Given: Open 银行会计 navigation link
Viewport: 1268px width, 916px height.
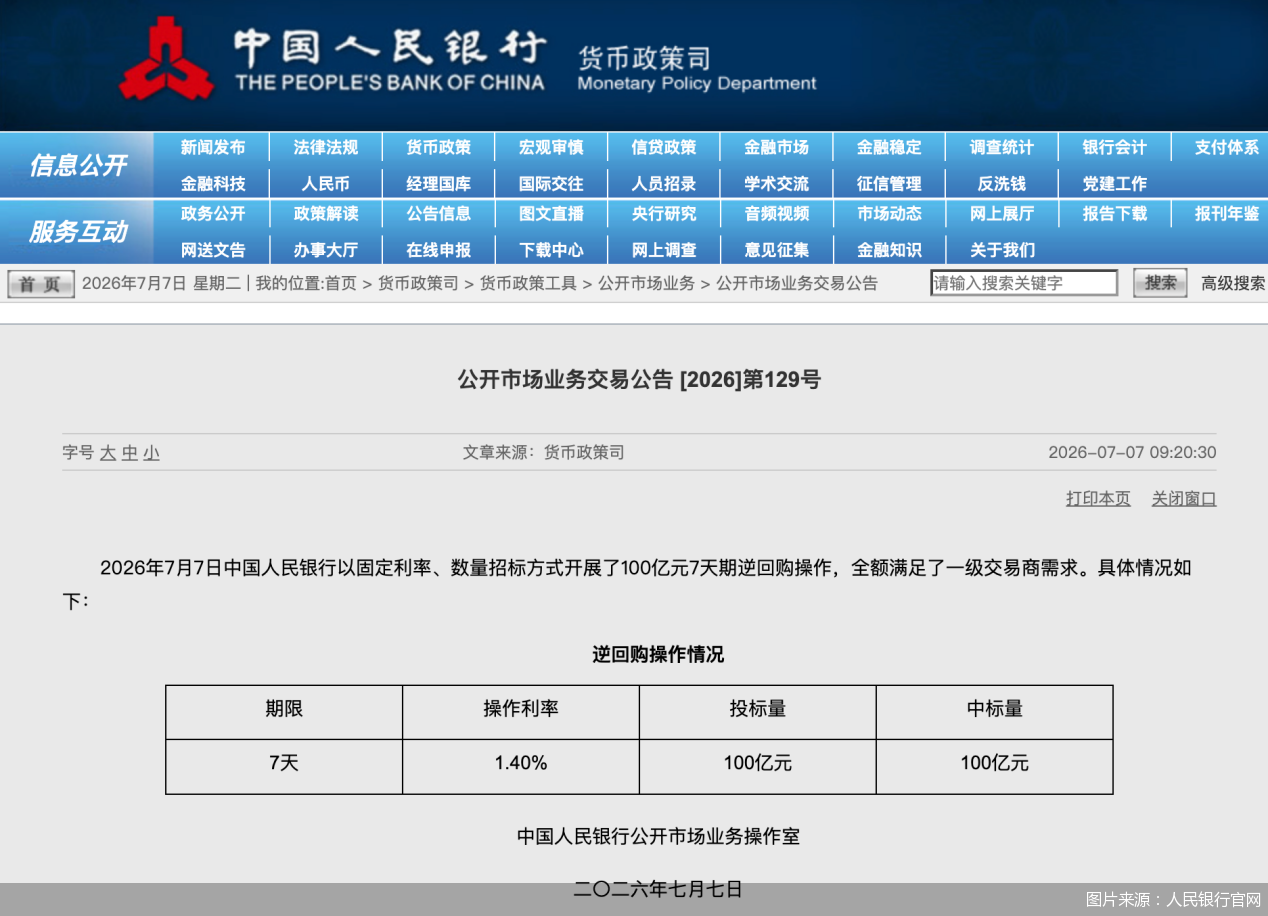Looking at the screenshot, I should [x=1115, y=147].
